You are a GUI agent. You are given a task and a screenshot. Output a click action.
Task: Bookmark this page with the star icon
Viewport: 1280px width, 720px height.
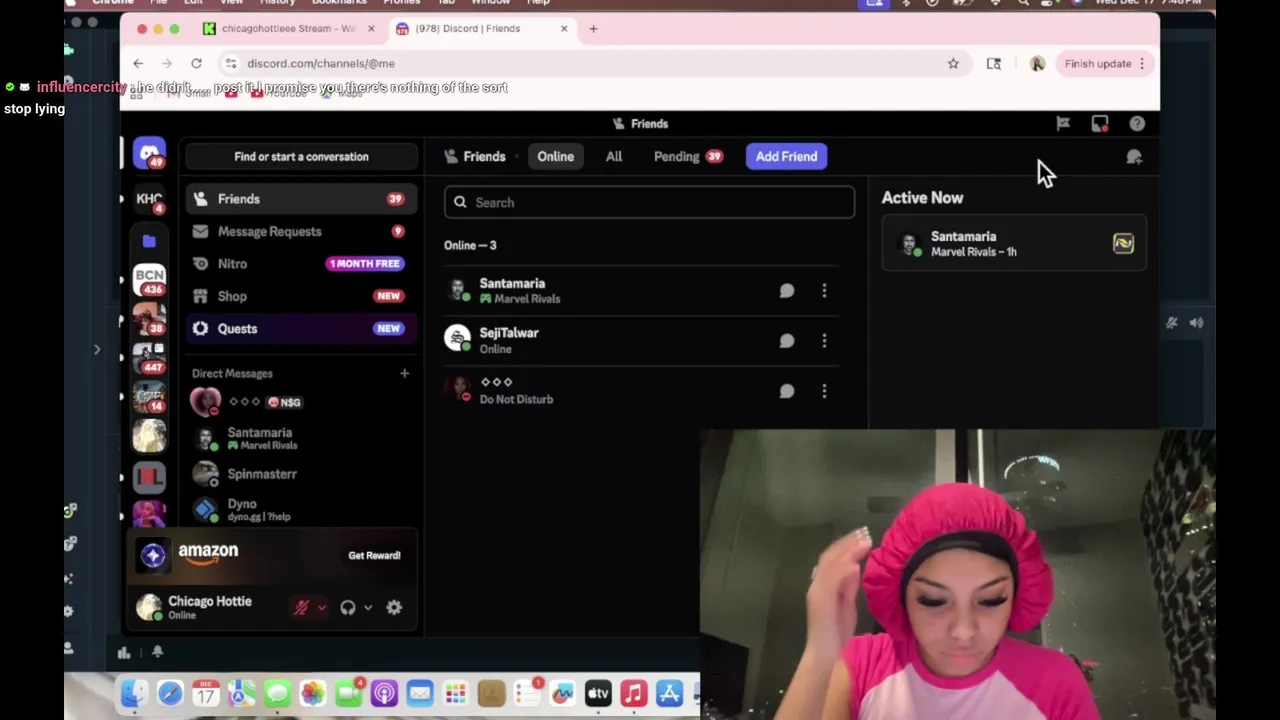point(953,63)
